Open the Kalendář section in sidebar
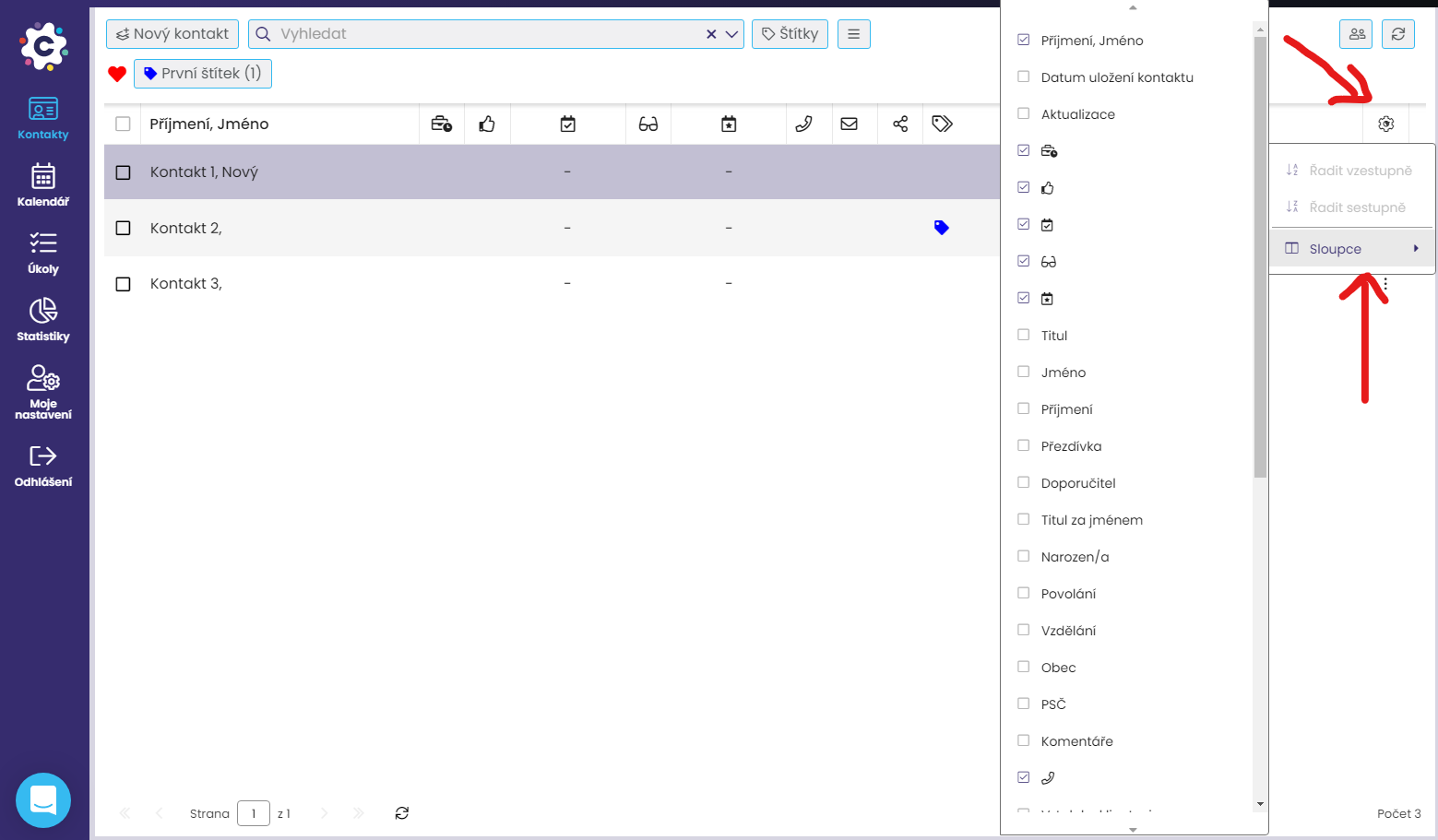1438x840 pixels. tap(43, 184)
